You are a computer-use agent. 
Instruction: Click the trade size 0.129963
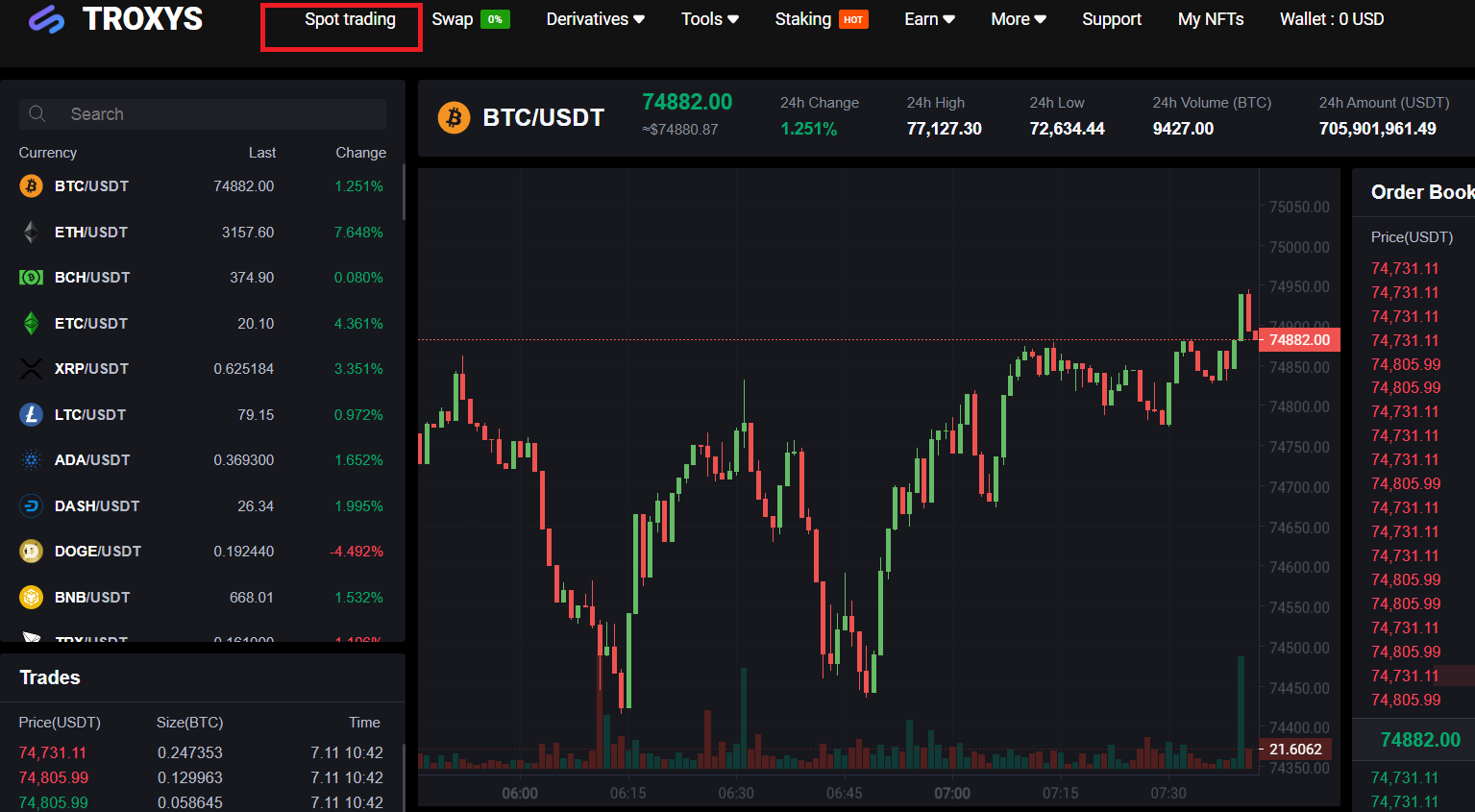pos(190,777)
